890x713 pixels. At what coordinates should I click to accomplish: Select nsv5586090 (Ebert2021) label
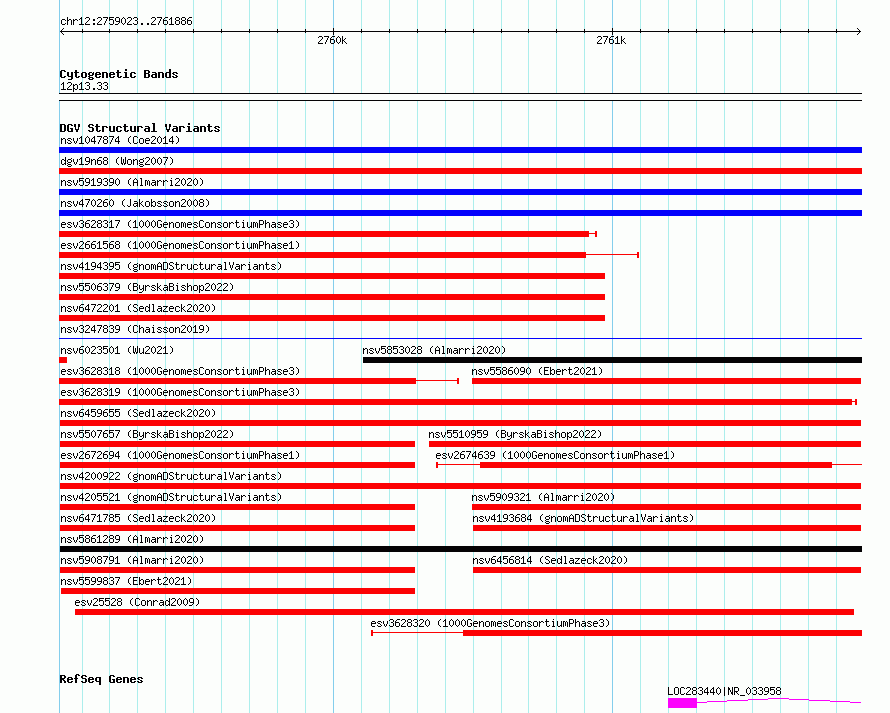[537, 371]
